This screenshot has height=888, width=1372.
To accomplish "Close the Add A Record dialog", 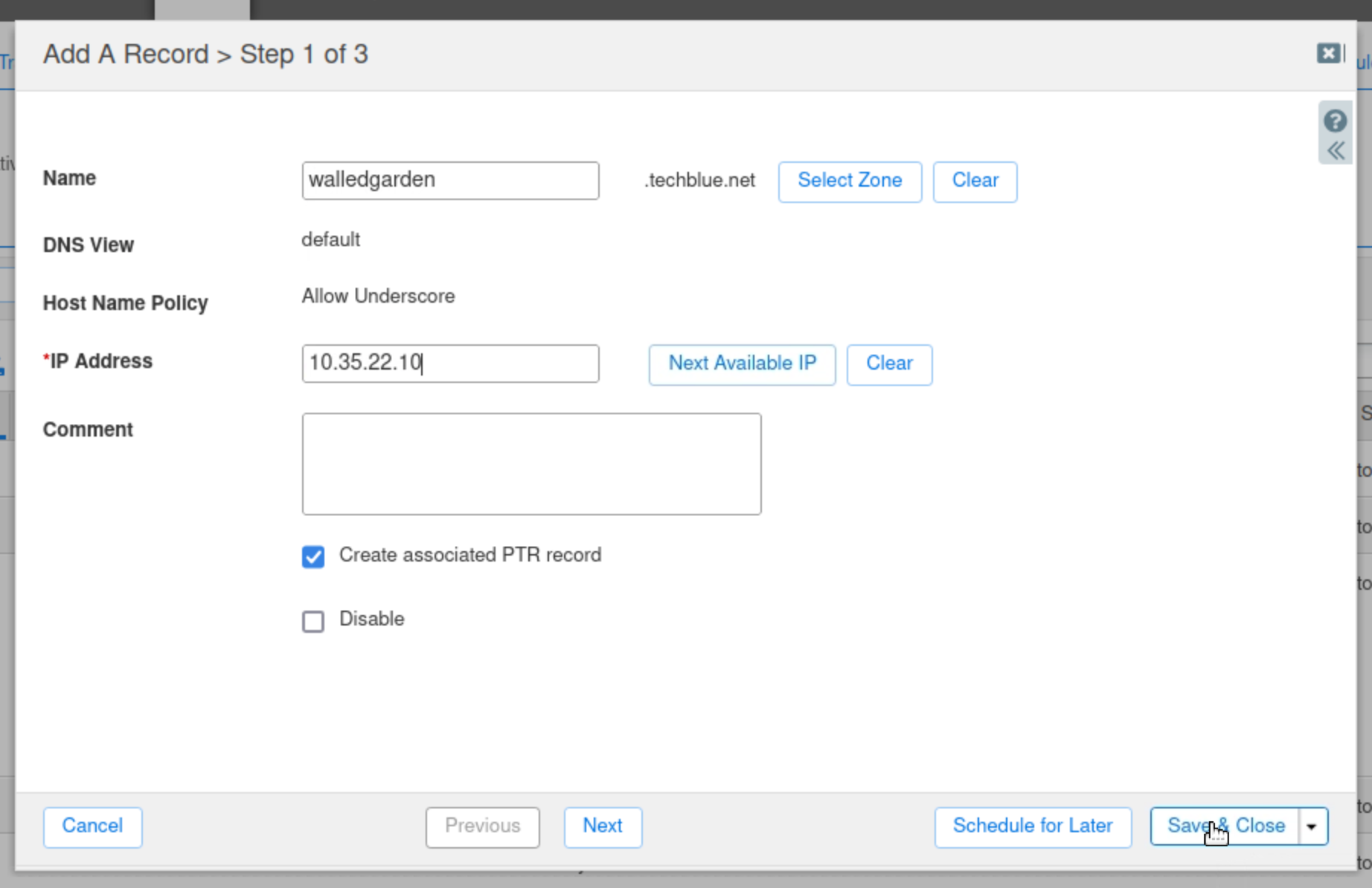I will pyautogui.click(x=1328, y=54).
